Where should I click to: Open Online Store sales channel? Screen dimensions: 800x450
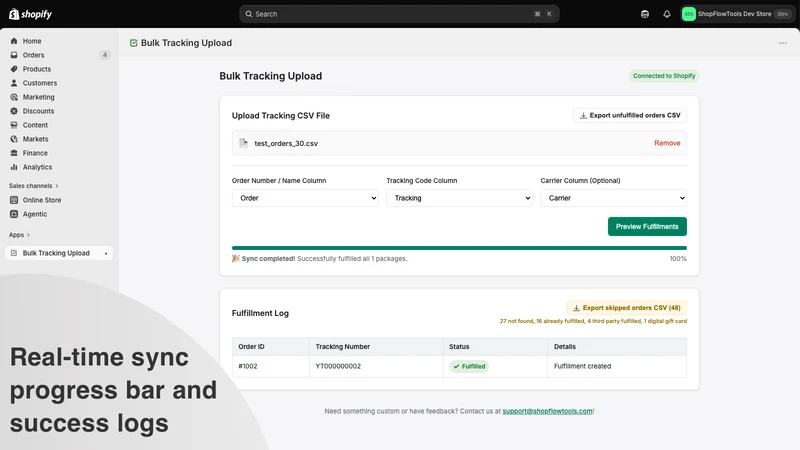point(42,200)
